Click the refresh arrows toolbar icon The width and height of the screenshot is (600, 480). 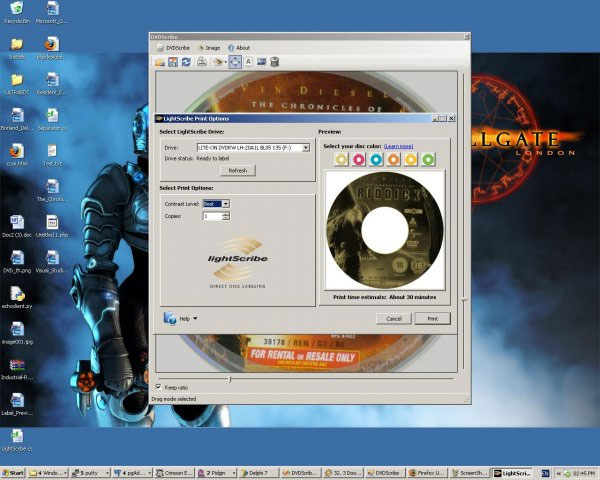pos(186,62)
